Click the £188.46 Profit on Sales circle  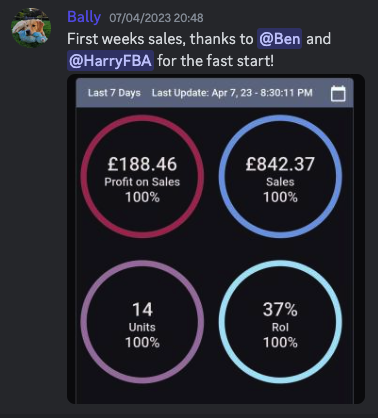click(142, 176)
